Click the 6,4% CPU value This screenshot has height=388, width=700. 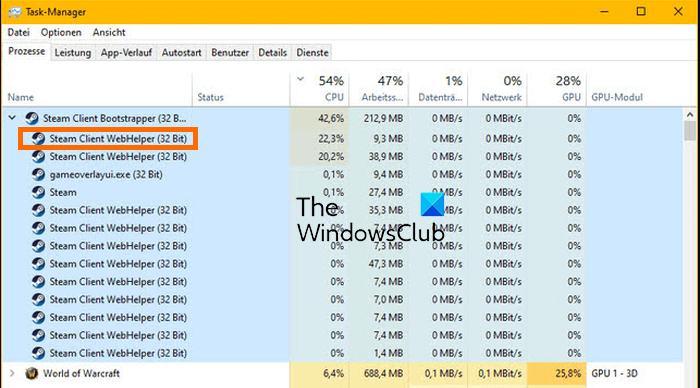coord(333,373)
